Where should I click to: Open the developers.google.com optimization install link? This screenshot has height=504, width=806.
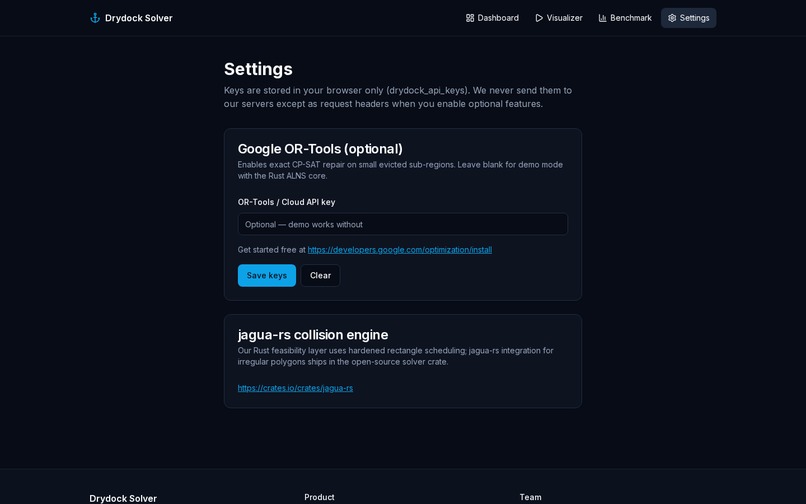tap(399, 250)
